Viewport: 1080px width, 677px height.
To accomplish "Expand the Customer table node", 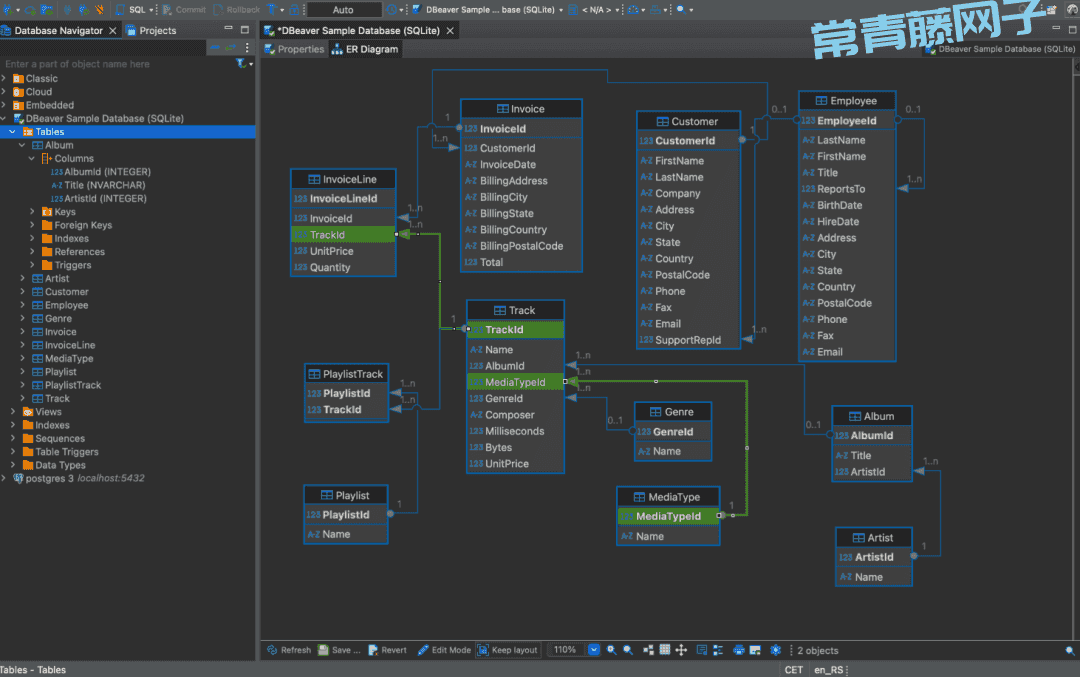I will pos(22,292).
